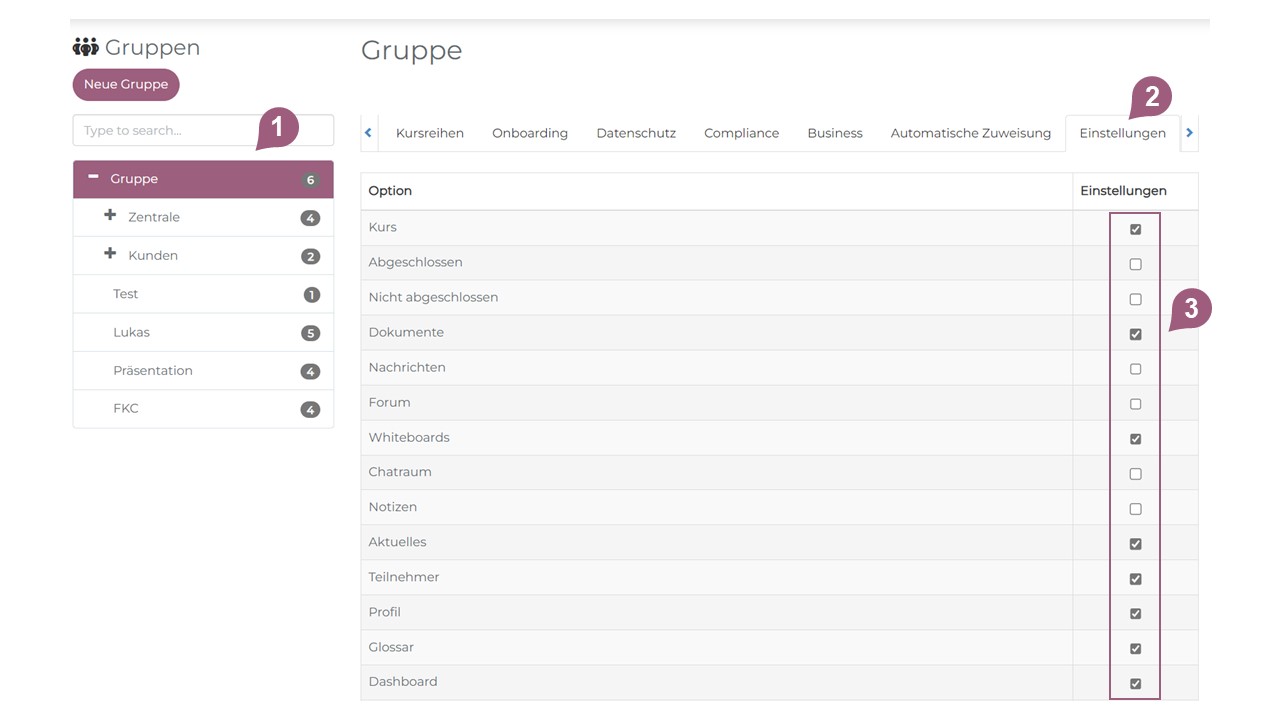Enable the Abgeschlossen checkbox
The width and height of the screenshot is (1280, 720).
coord(1135,264)
